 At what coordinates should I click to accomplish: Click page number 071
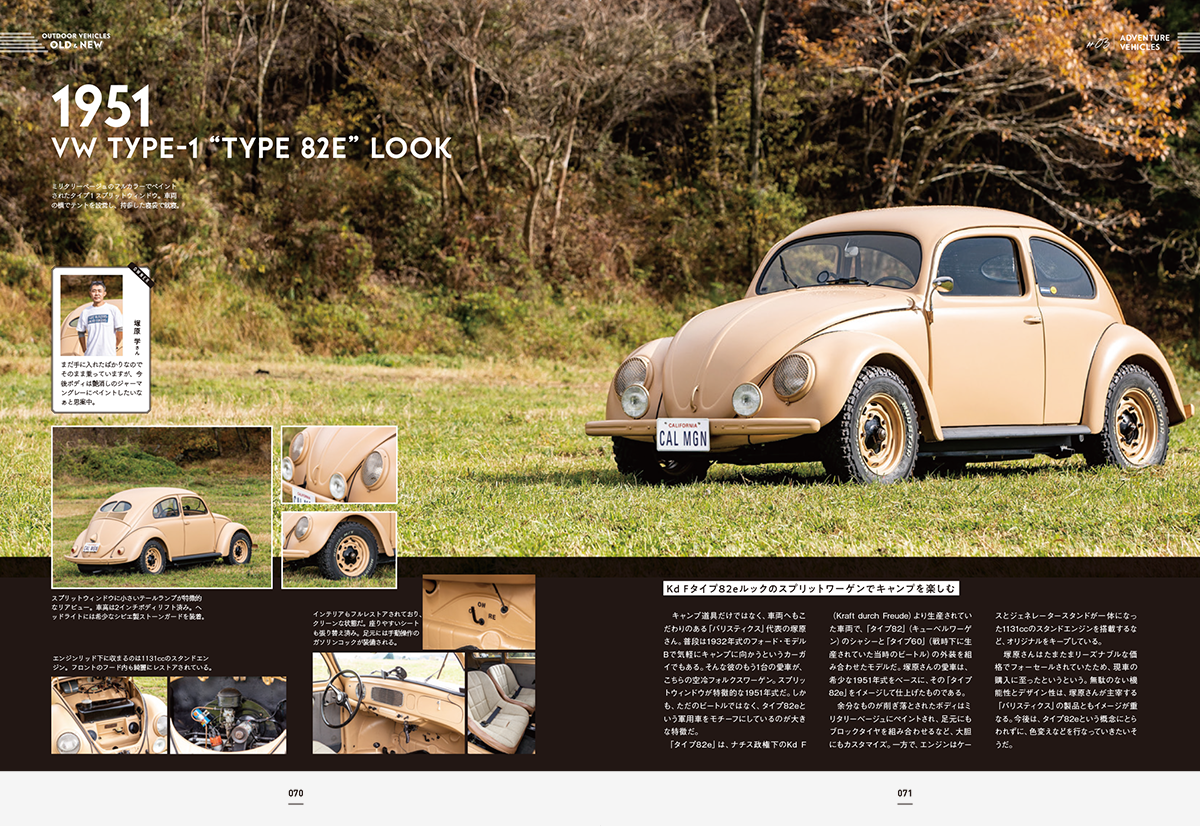point(904,793)
